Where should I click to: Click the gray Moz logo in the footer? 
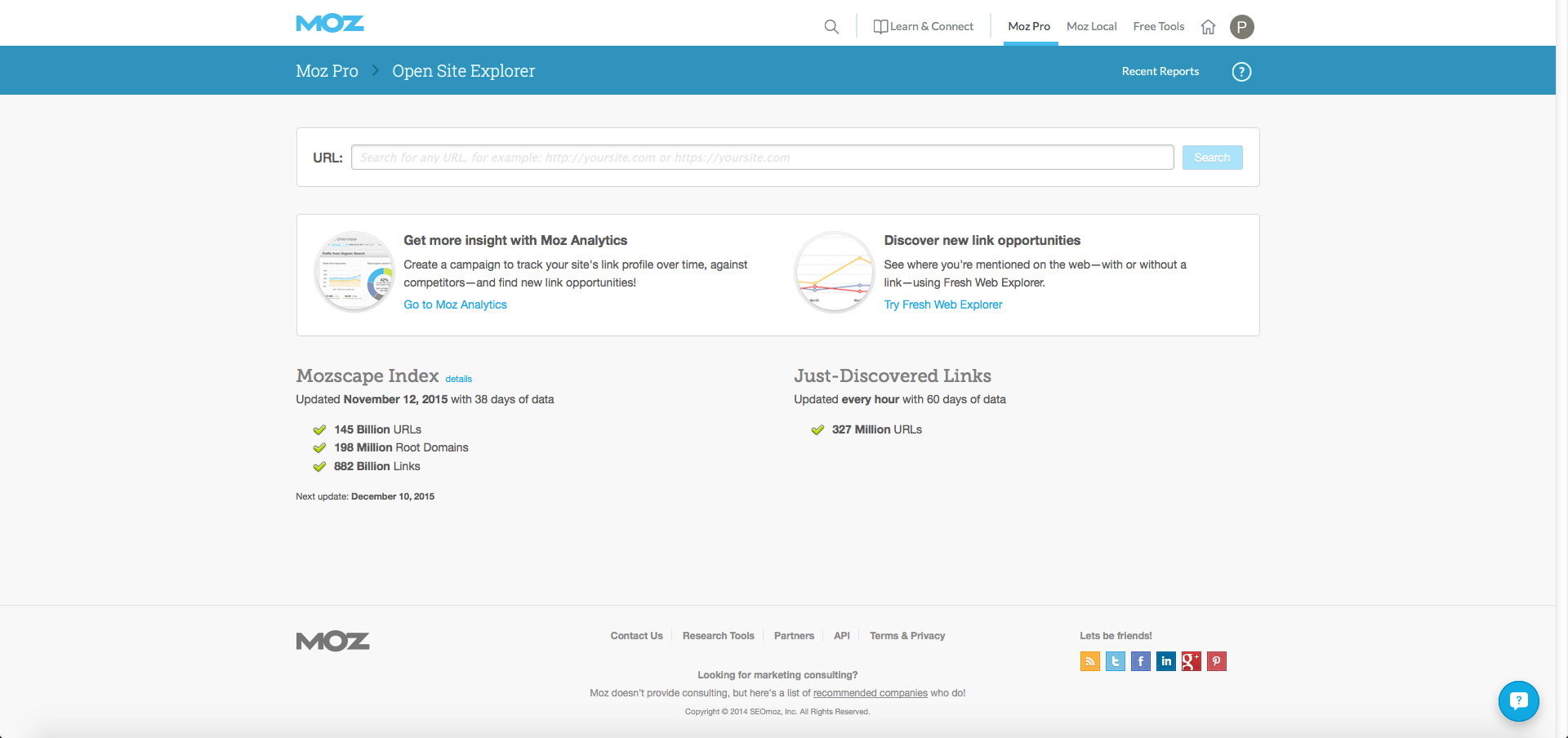point(332,642)
